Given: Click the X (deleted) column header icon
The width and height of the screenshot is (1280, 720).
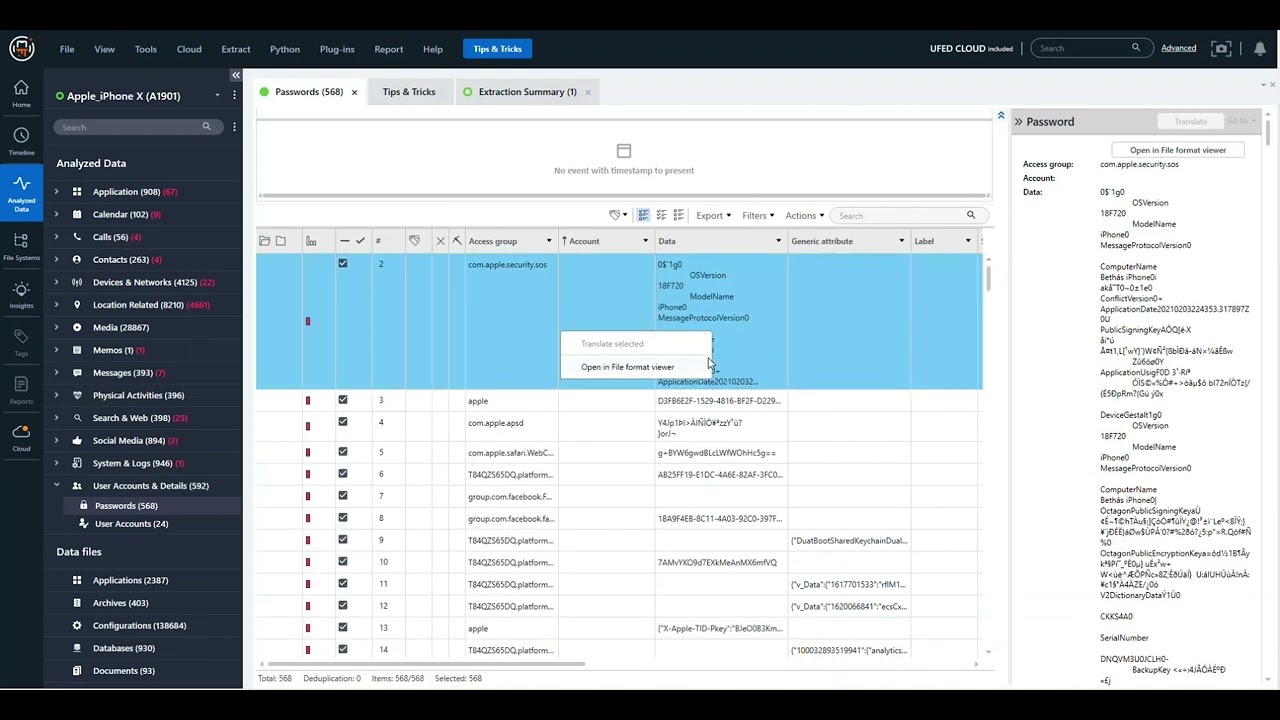Looking at the screenshot, I should click(x=440, y=241).
